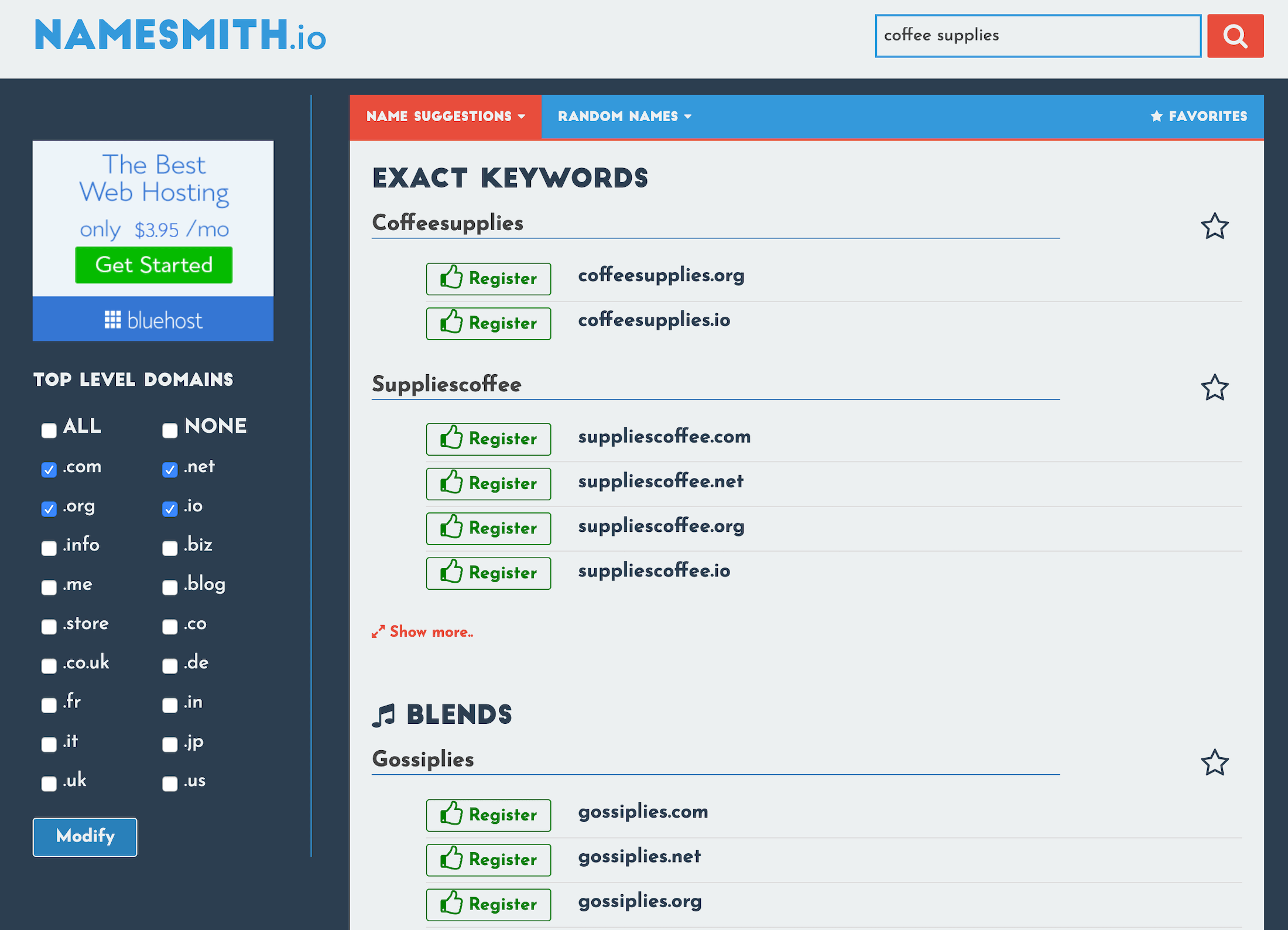Enable the .info domain checkbox

pos(49,548)
